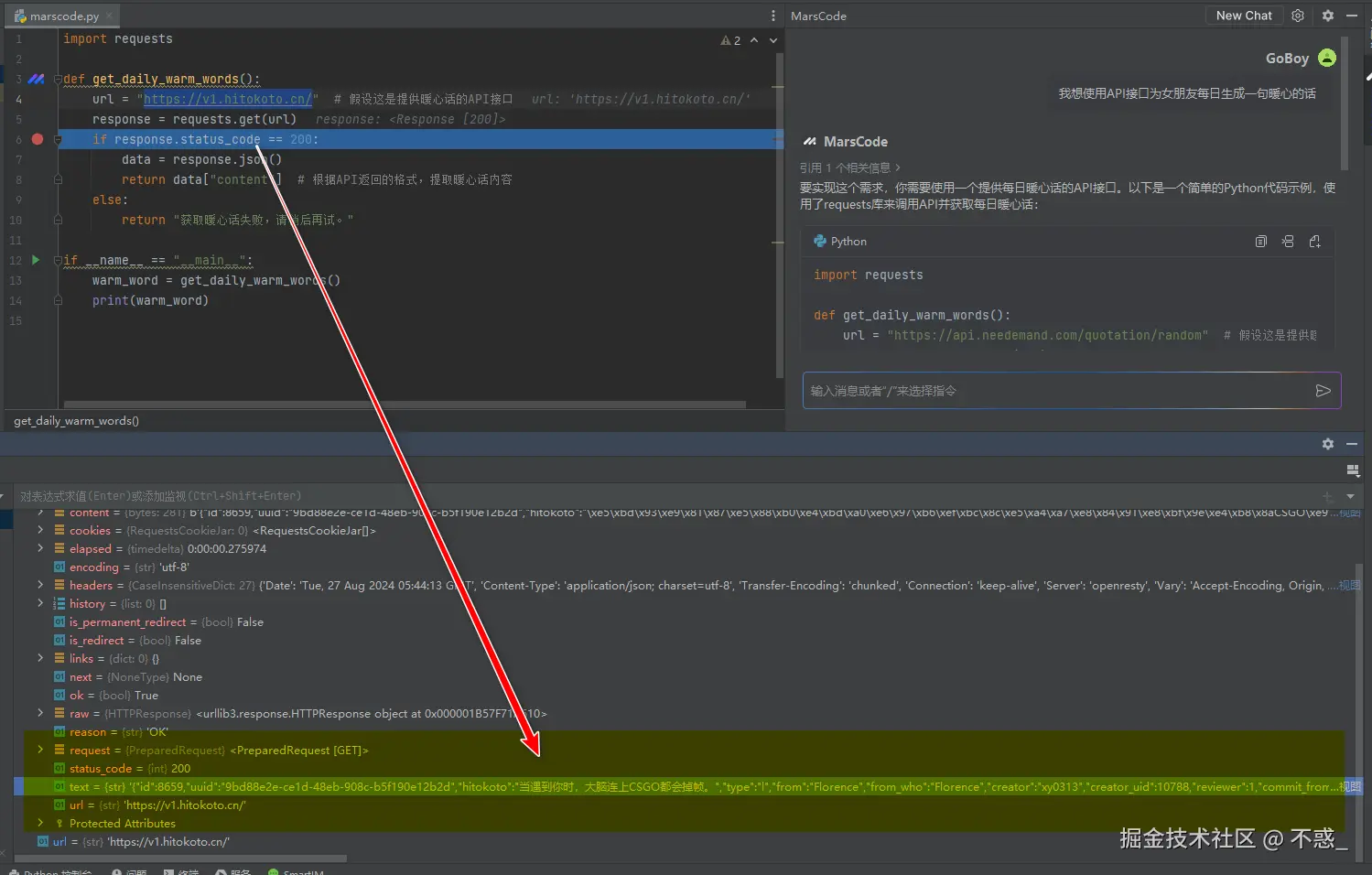Expand the request PreparedRequest node

tap(40, 751)
